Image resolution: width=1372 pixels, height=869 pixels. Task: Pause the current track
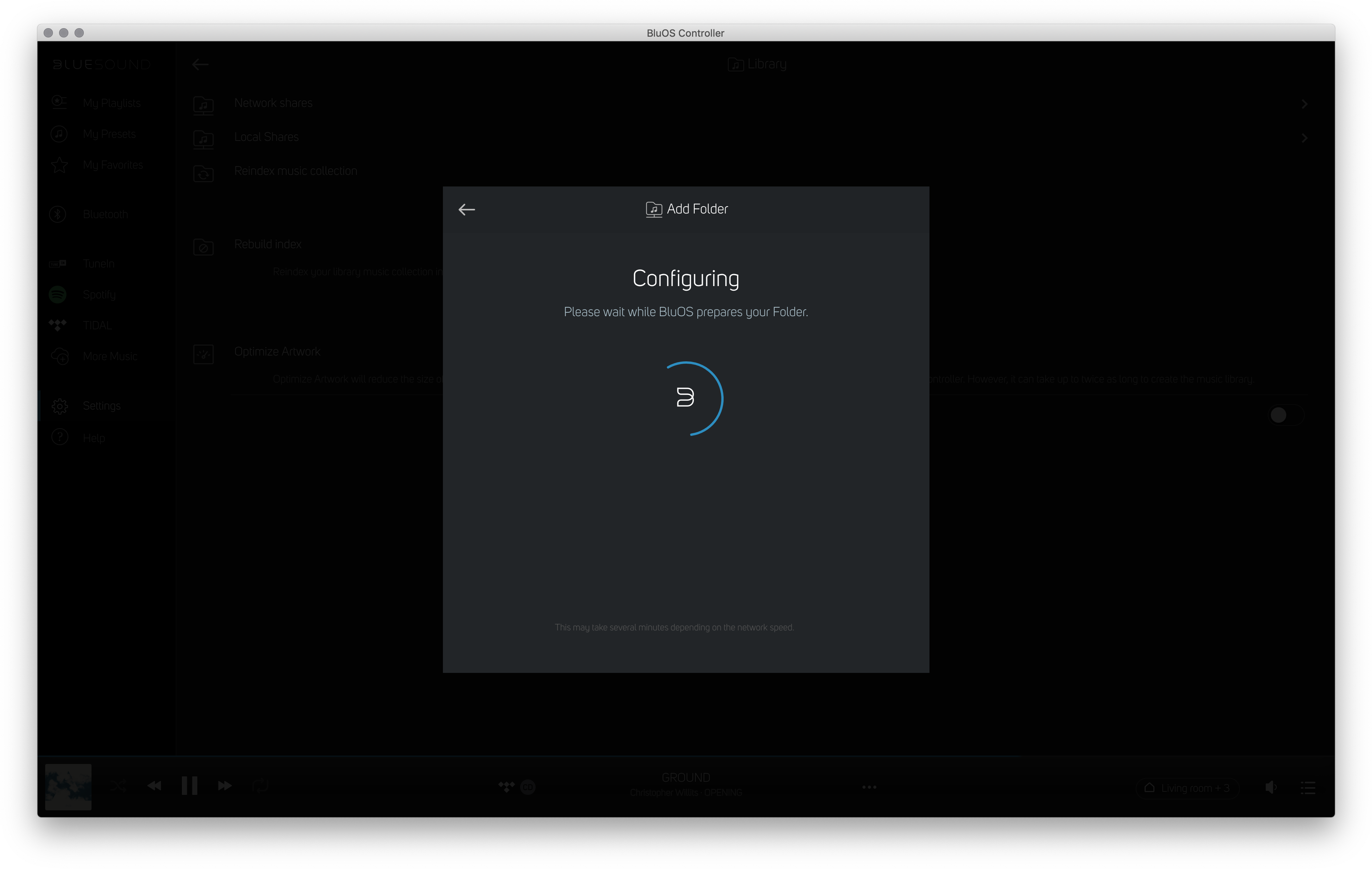click(x=189, y=786)
